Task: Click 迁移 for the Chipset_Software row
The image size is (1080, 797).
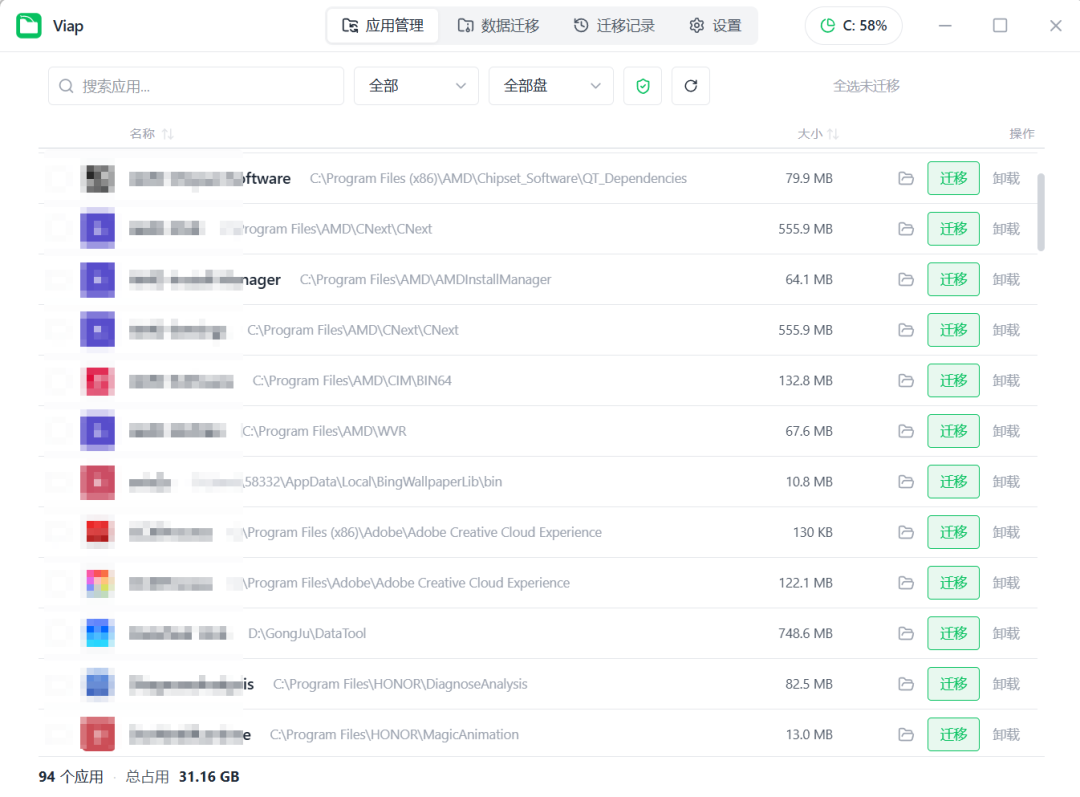Action: click(953, 178)
